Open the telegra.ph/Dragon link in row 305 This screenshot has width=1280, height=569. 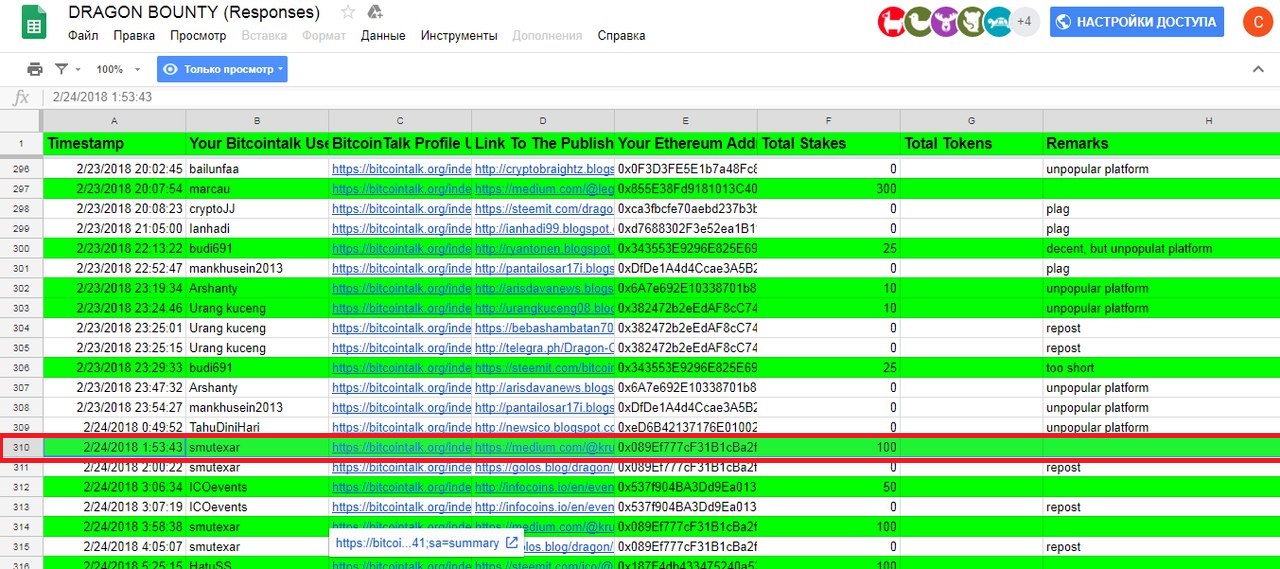pyautogui.click(x=544, y=347)
